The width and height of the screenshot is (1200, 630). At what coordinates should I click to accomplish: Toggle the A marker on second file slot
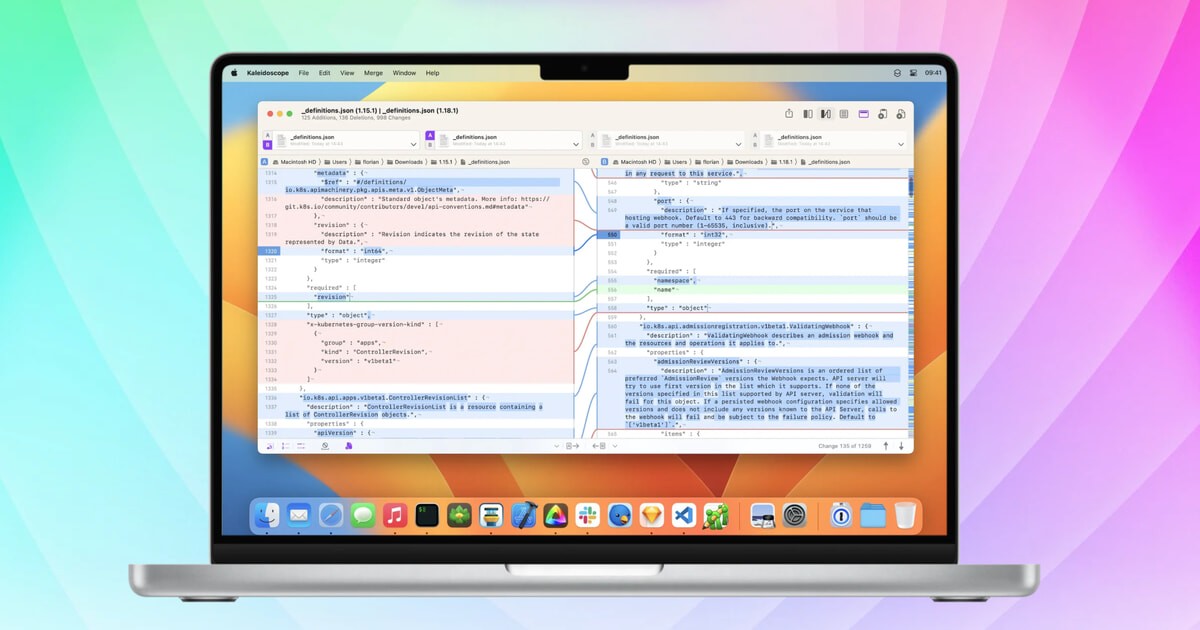click(x=430, y=135)
